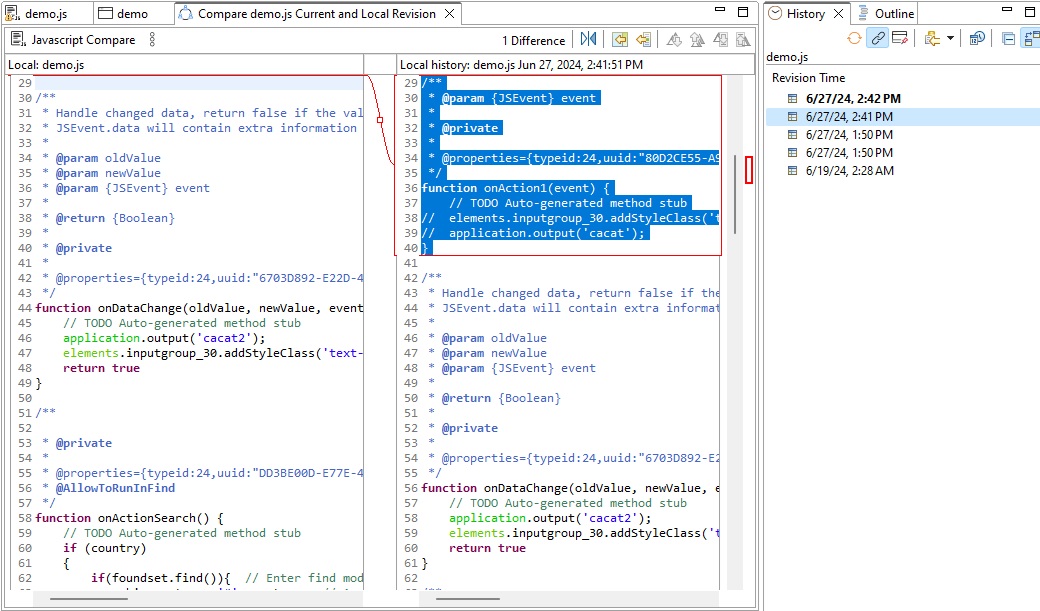Refresh the History view
1040x611 pixels.
(x=854, y=39)
